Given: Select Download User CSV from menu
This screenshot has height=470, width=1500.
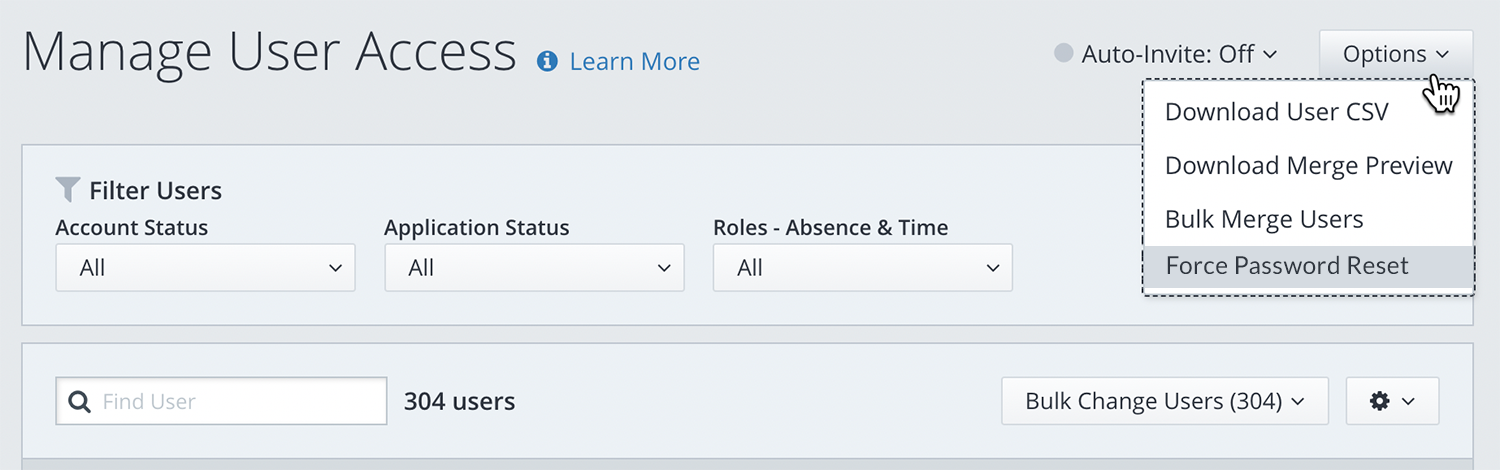Looking at the screenshot, I should coord(1276,112).
